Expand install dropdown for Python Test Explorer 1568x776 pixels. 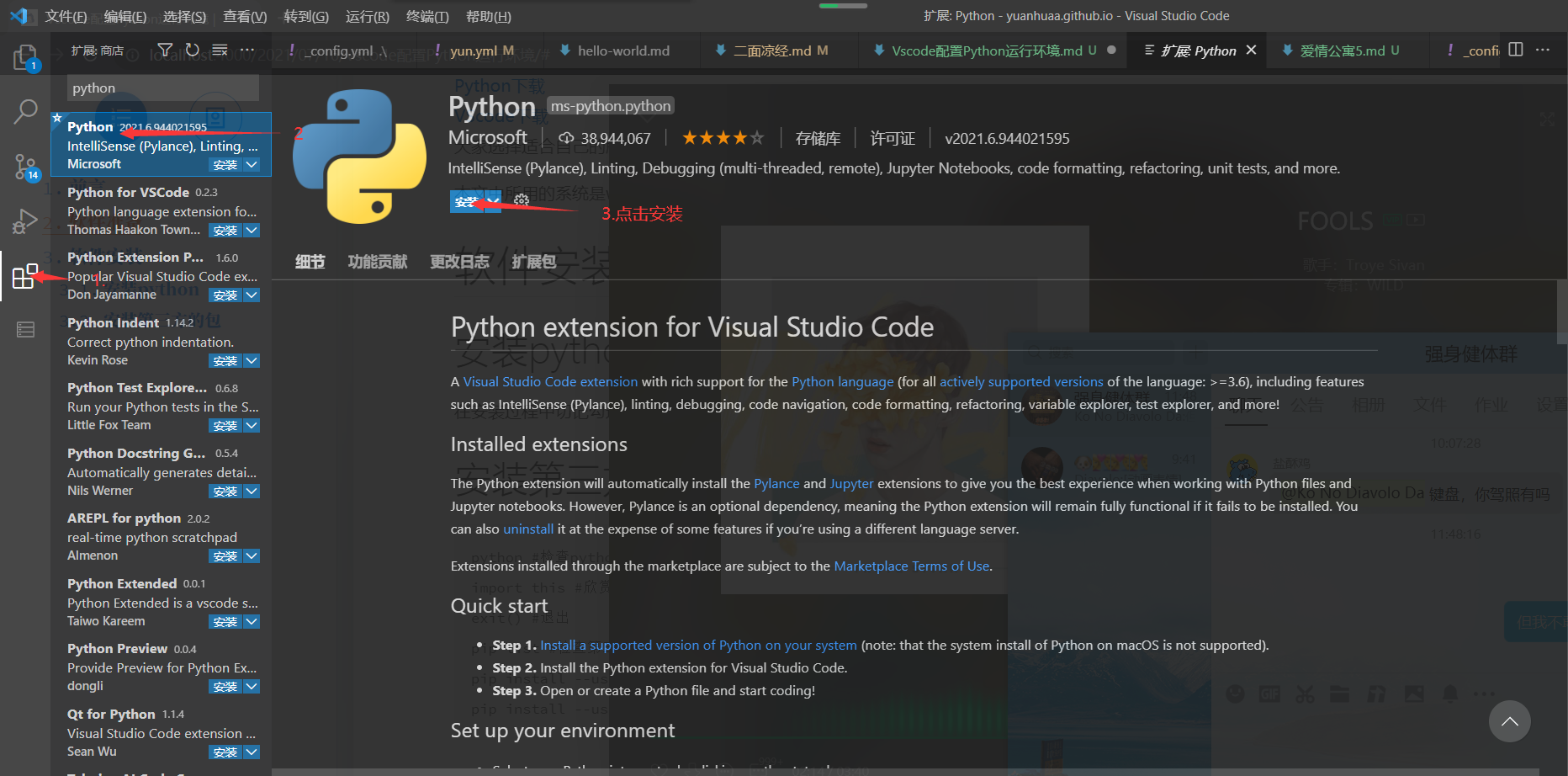pyautogui.click(x=252, y=426)
